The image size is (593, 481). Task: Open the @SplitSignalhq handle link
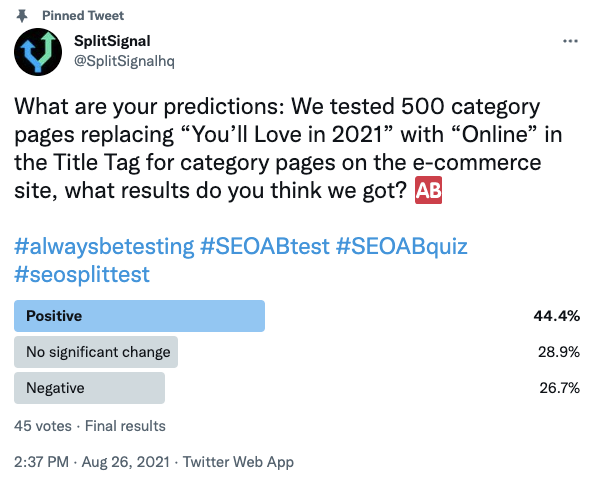tap(124, 61)
